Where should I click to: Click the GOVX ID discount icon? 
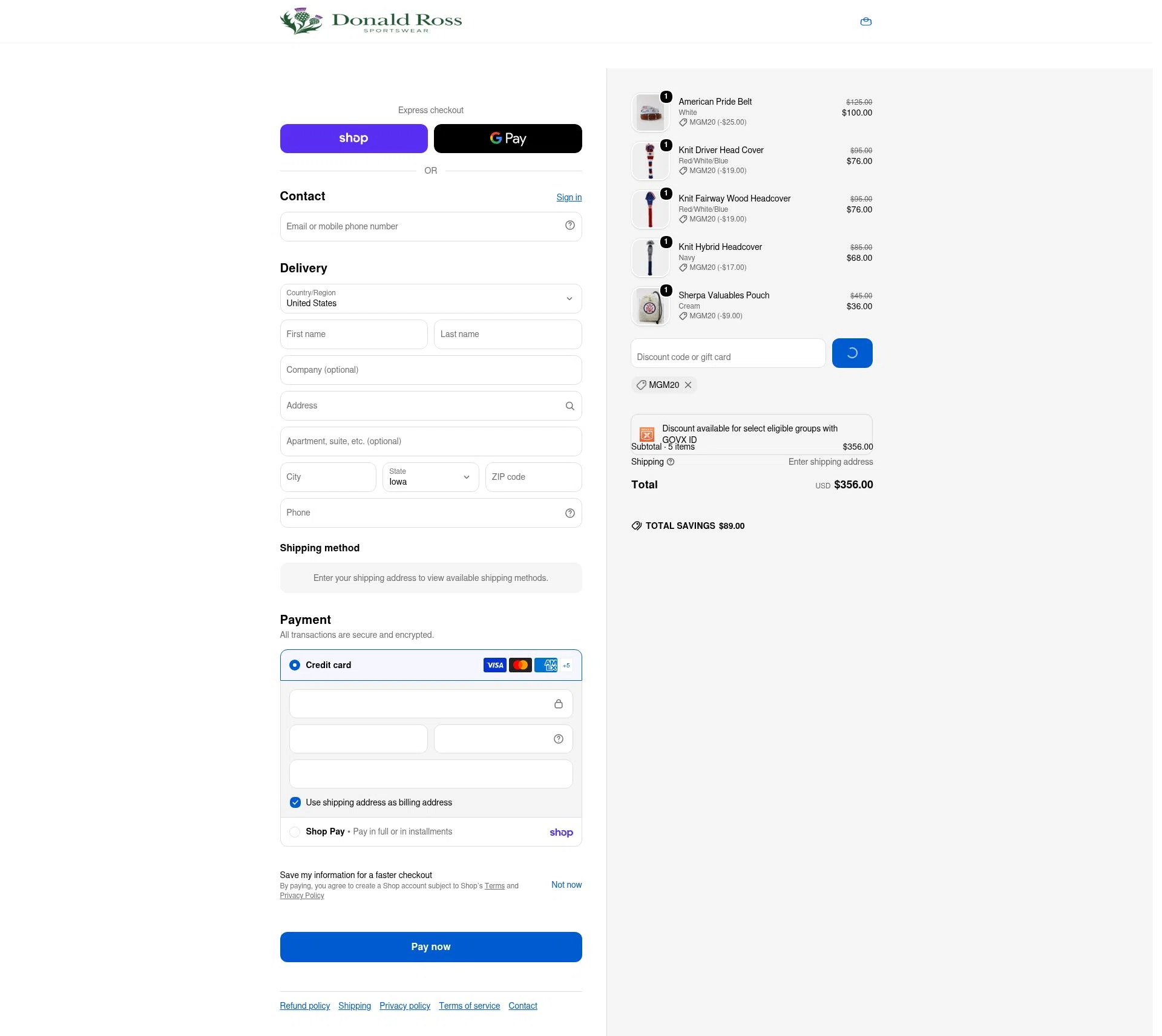[x=647, y=434]
